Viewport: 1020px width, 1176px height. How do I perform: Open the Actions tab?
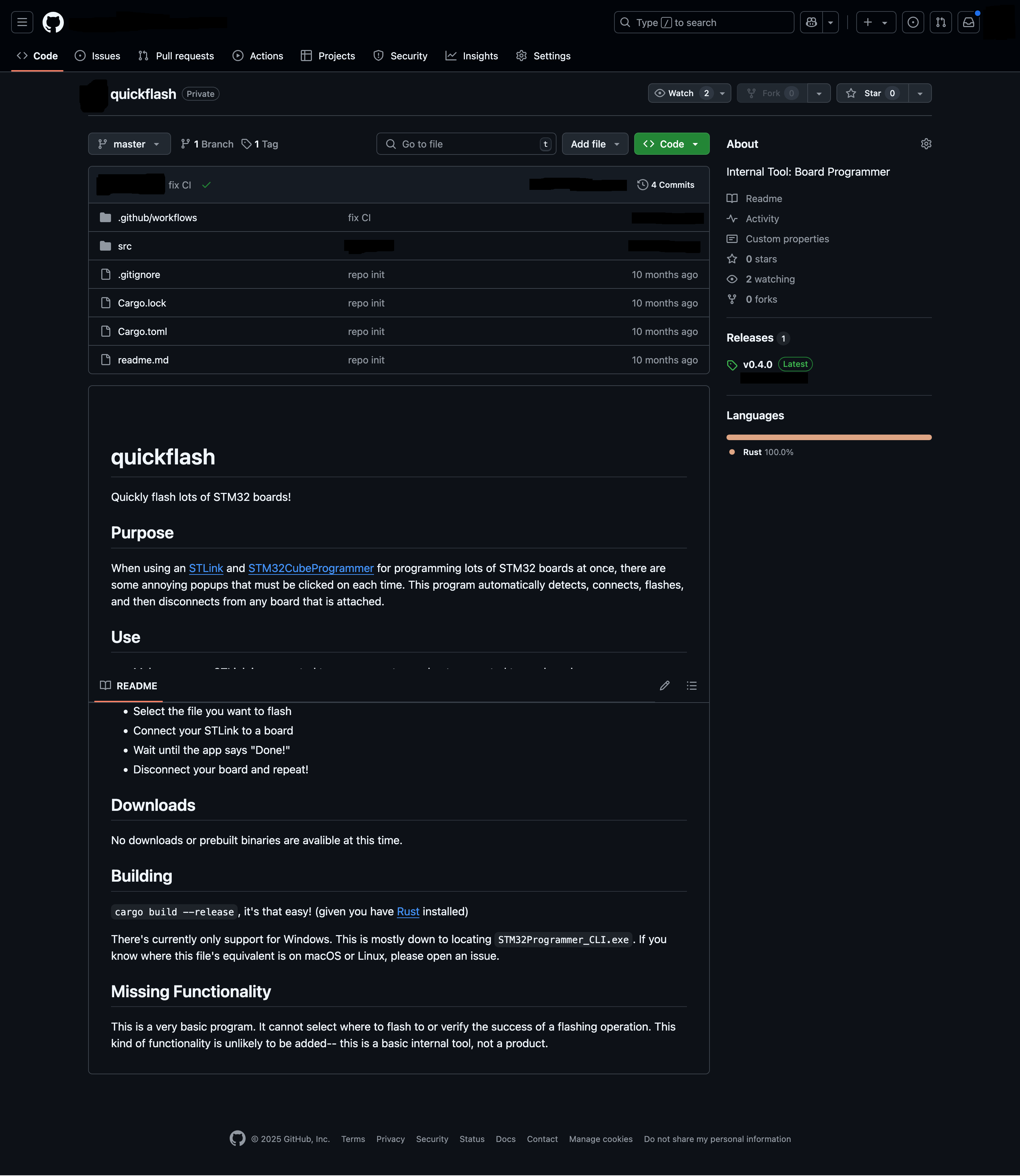(x=258, y=56)
